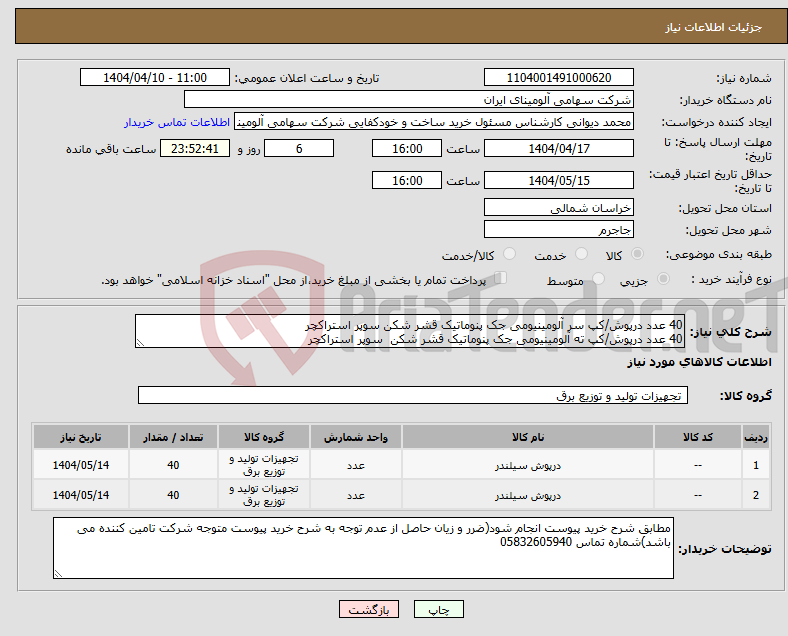This screenshot has height=636, width=788.
Task: Click the price validity date 1404/05/15
Action: (558, 180)
